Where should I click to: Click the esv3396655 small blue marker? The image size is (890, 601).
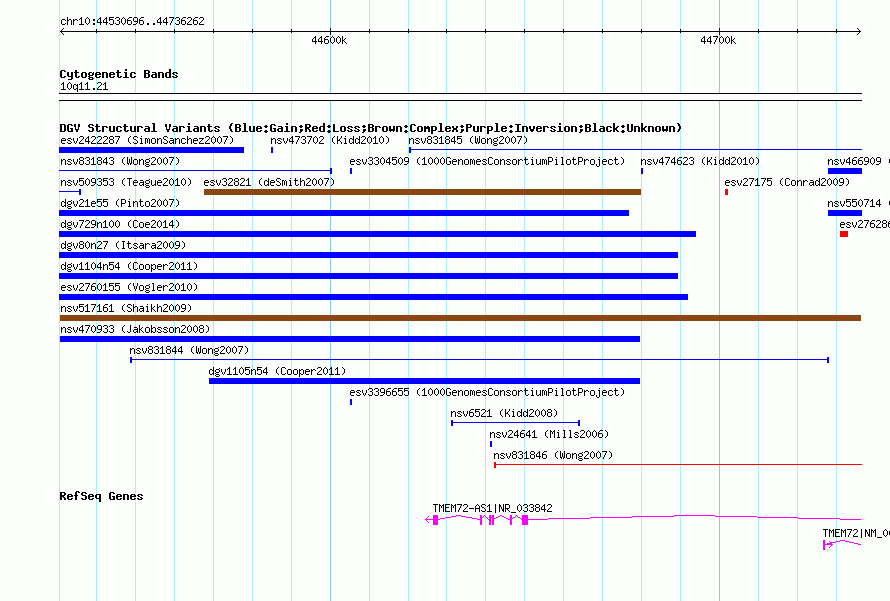pos(351,402)
